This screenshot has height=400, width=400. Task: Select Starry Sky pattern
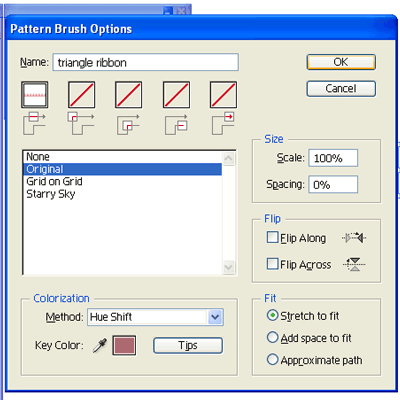point(122,194)
